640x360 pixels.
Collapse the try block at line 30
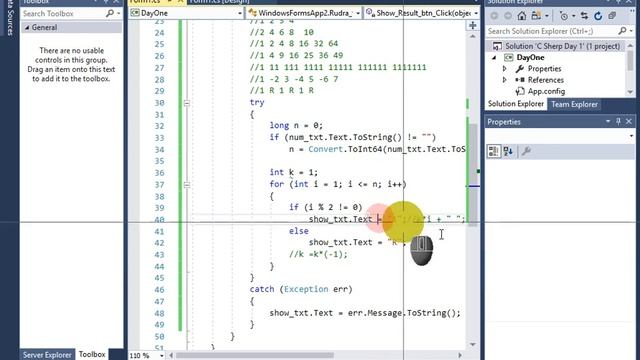click(187, 103)
